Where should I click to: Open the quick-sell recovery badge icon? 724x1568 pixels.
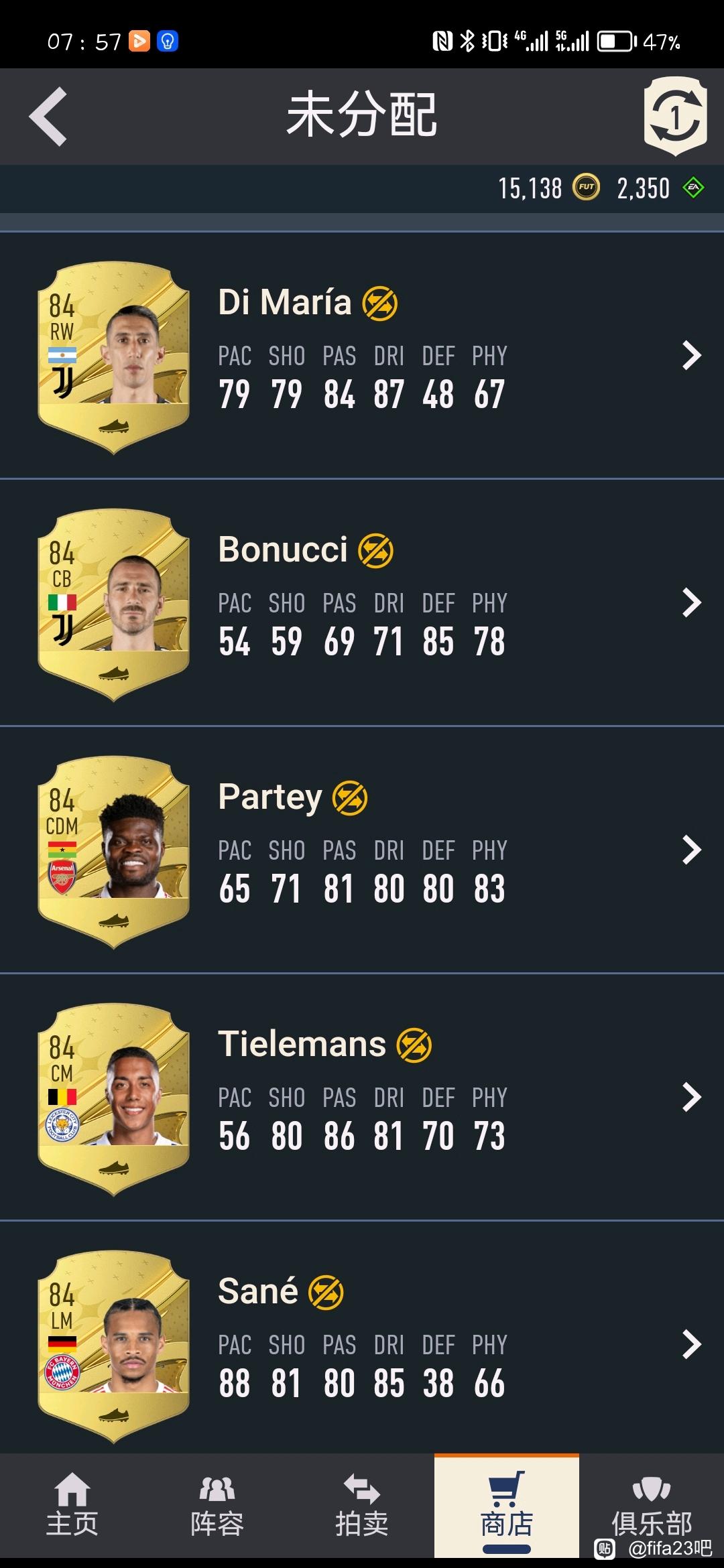(x=675, y=117)
